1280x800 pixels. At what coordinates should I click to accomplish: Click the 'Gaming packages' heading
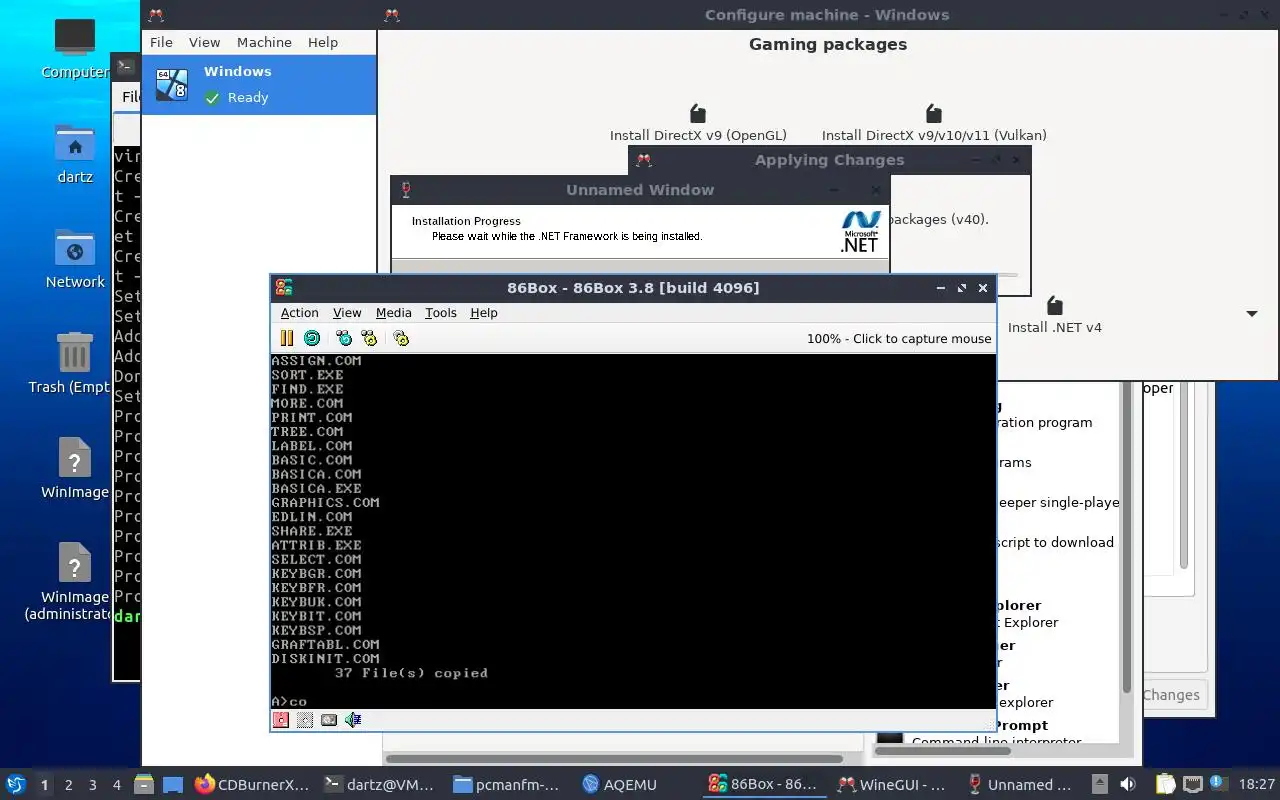pos(828,44)
